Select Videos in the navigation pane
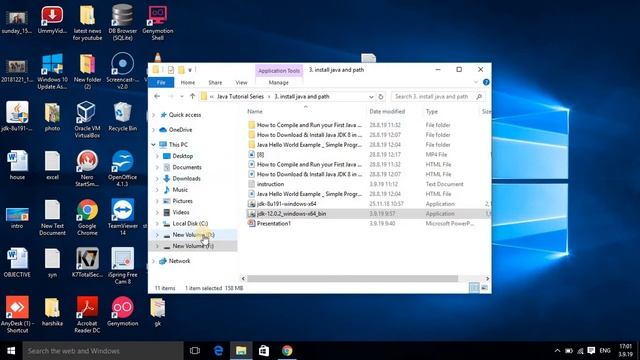The width and height of the screenshot is (640, 360). pos(181,212)
